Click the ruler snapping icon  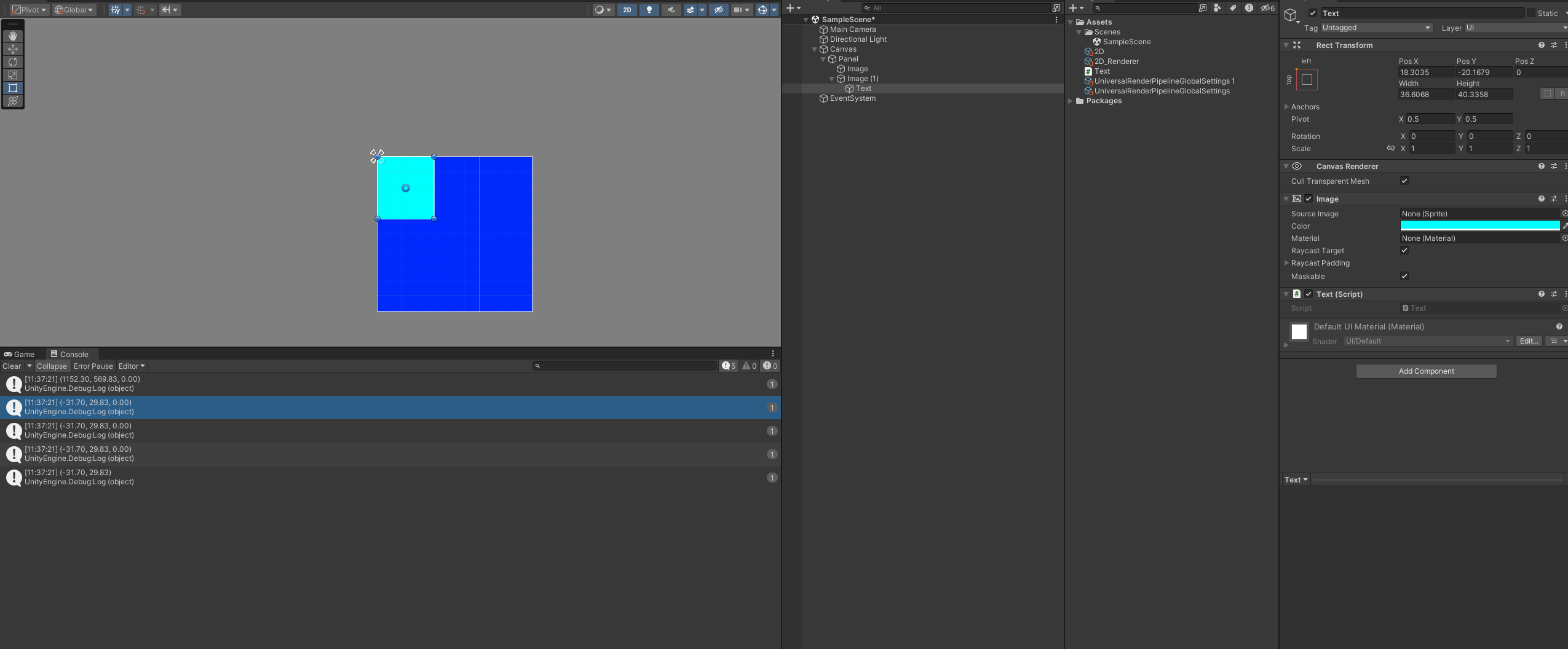click(x=165, y=10)
